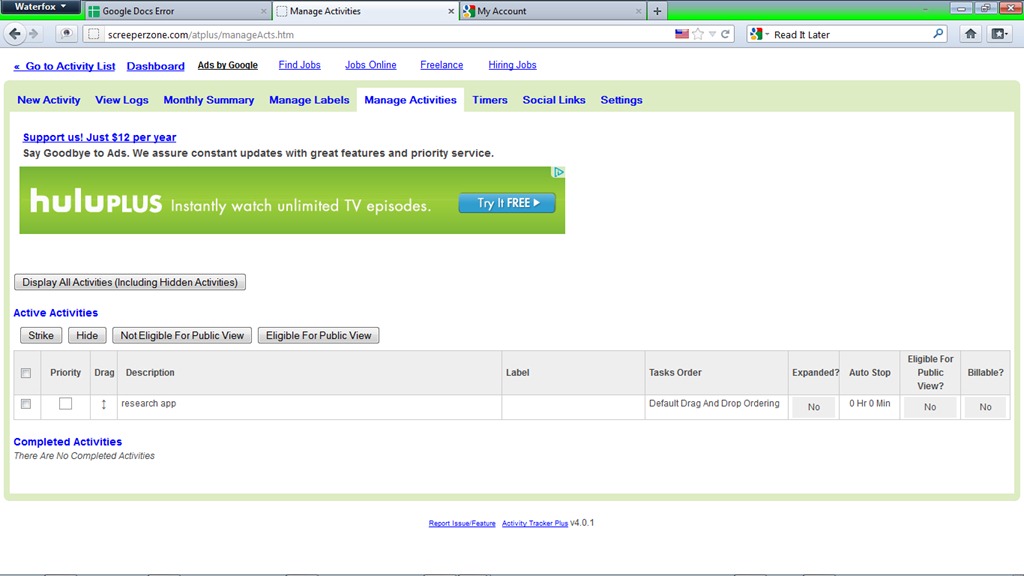Open the Find Jobs ad link
This screenshot has height=576, width=1024.
click(x=299, y=65)
